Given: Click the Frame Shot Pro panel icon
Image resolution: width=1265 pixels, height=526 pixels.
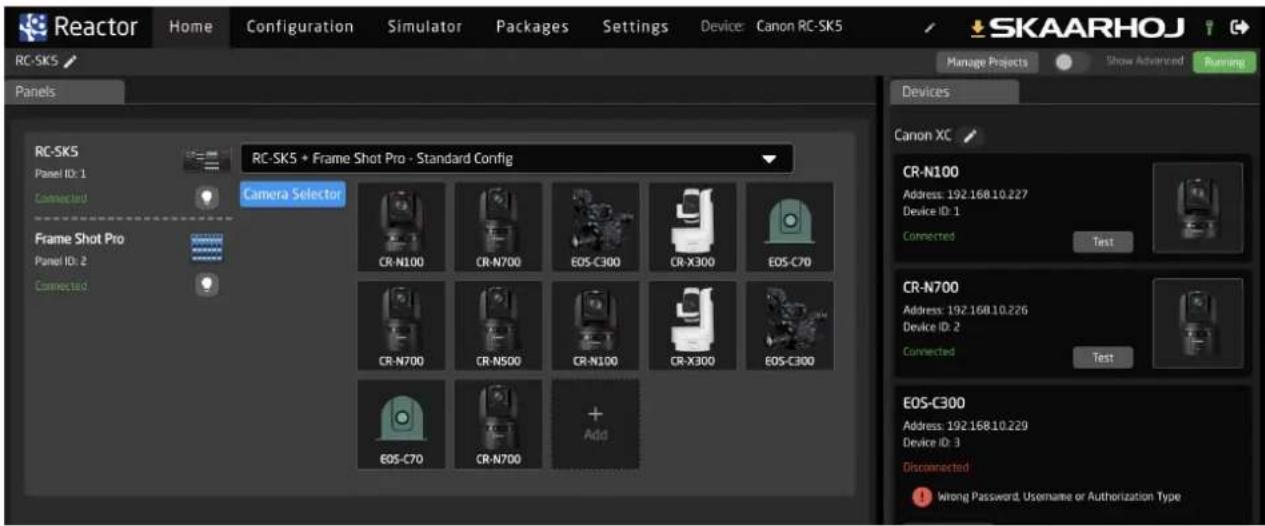Looking at the screenshot, I should point(205,248).
